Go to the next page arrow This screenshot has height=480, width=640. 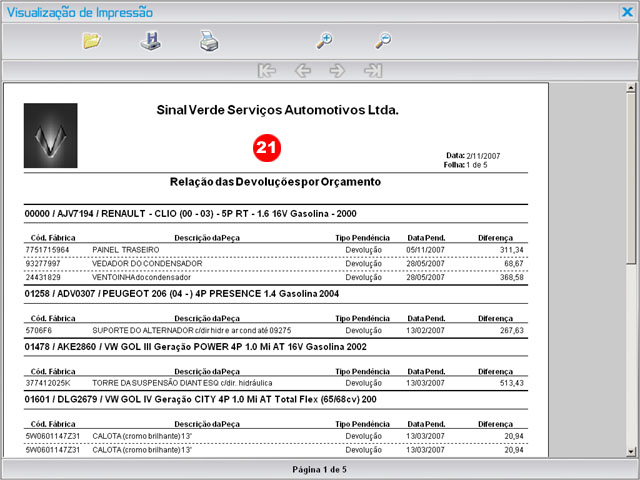(x=338, y=71)
